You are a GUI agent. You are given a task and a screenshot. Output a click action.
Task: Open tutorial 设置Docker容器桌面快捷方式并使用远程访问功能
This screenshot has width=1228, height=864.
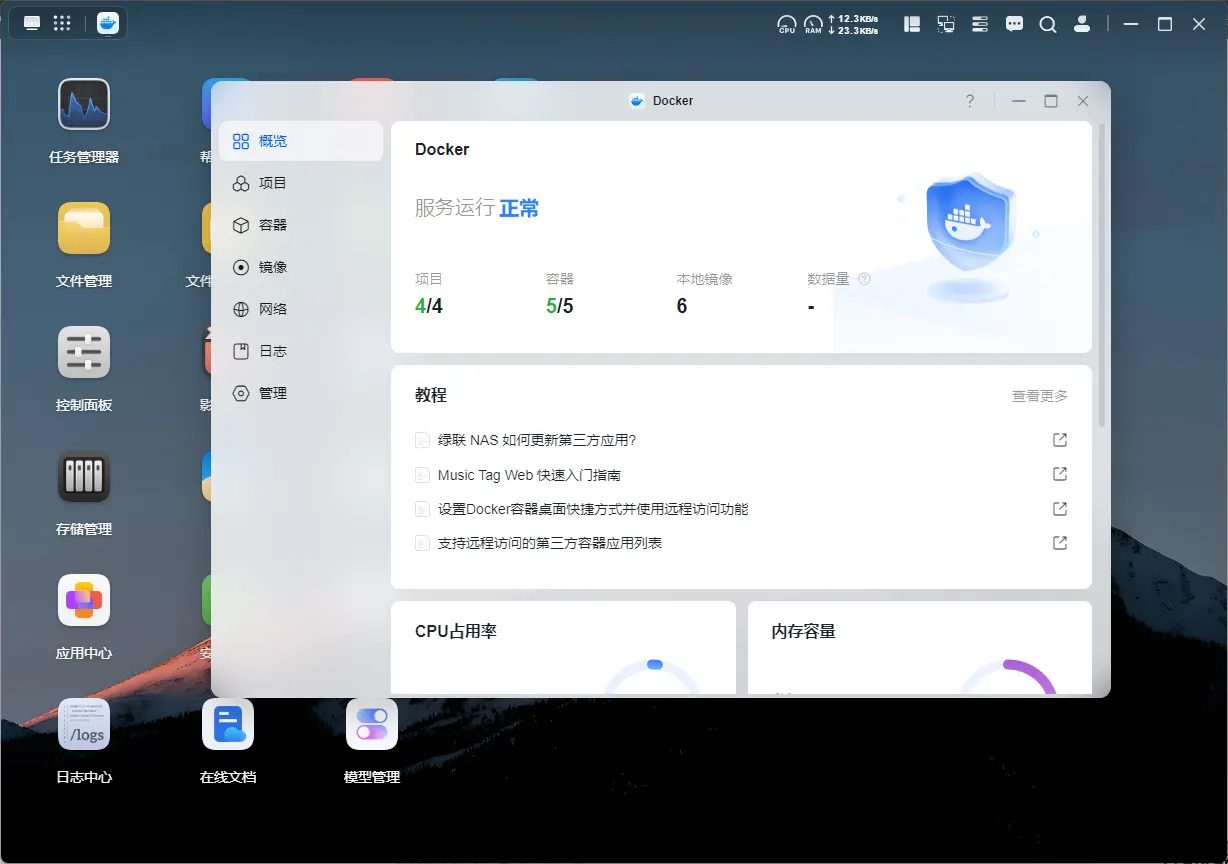(x=593, y=509)
